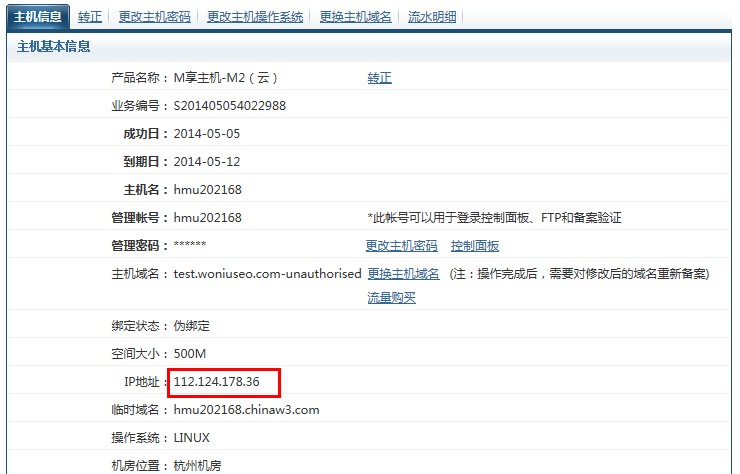This screenshot has height=474, width=740.
Task: Click the 管理帐号 value hmu202168
Action: [x=208, y=218]
